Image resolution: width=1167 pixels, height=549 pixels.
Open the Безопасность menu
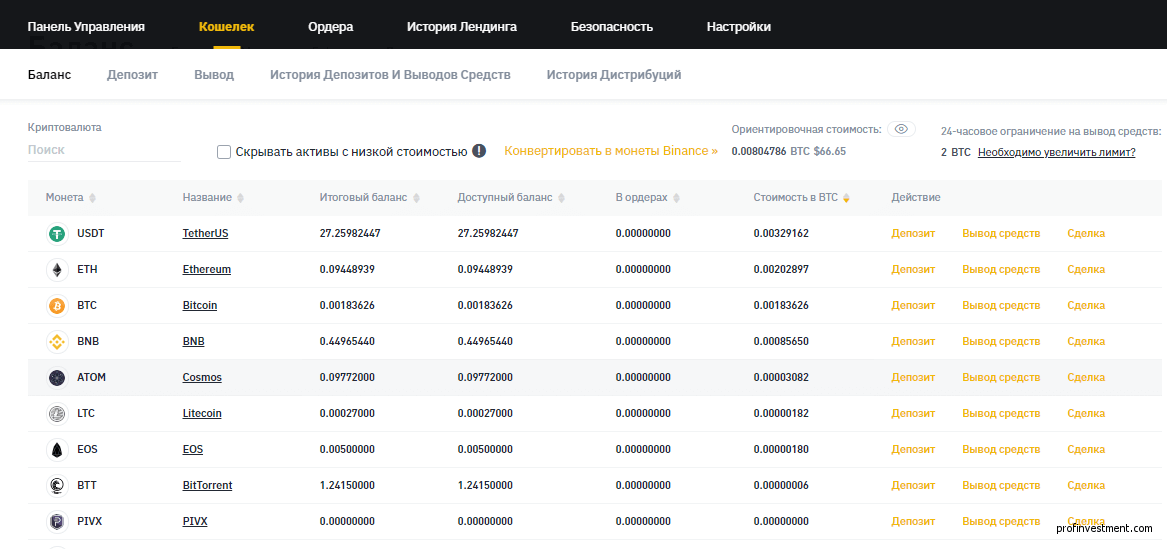point(612,27)
